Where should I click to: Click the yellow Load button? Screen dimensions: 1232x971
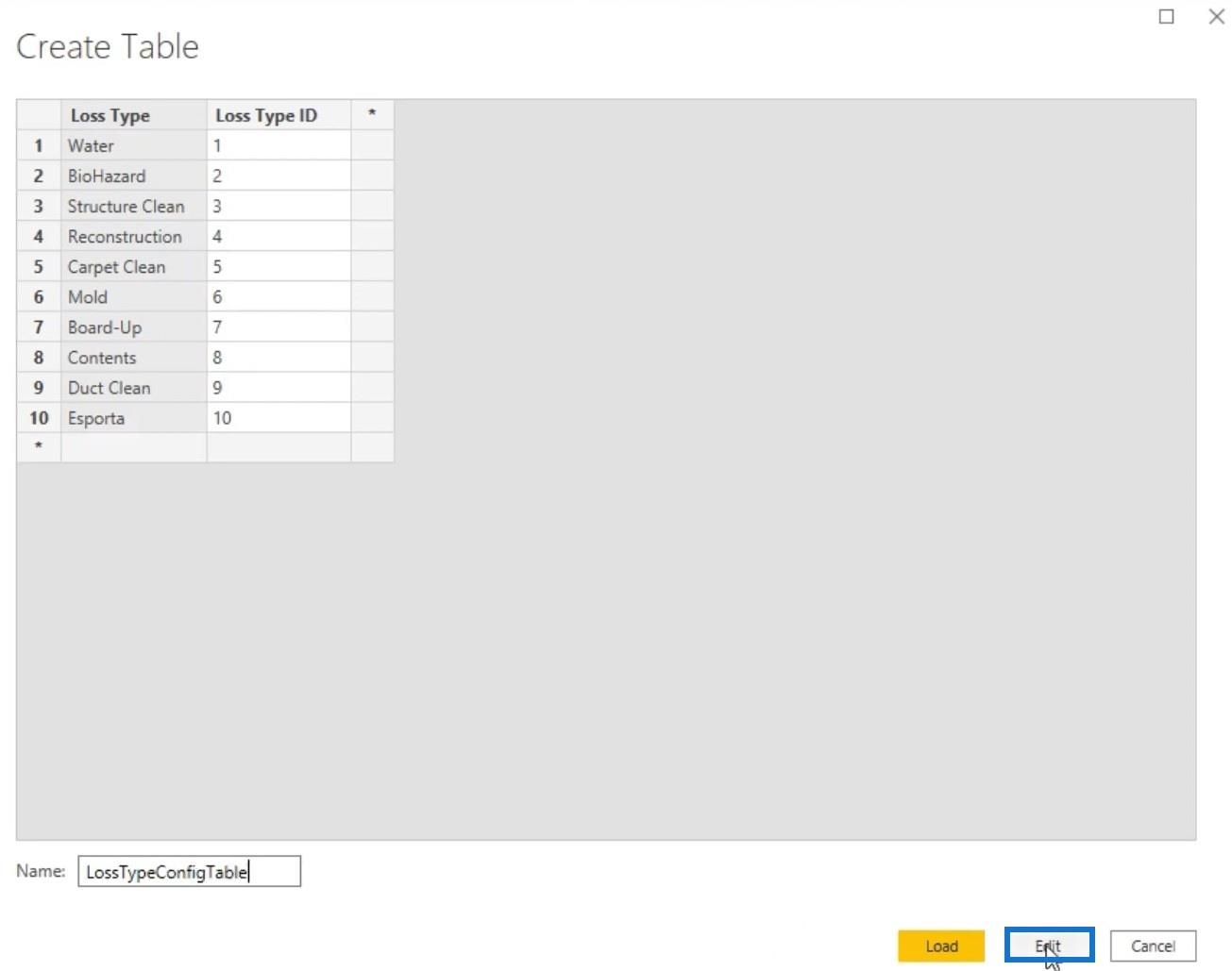pyautogui.click(x=941, y=946)
